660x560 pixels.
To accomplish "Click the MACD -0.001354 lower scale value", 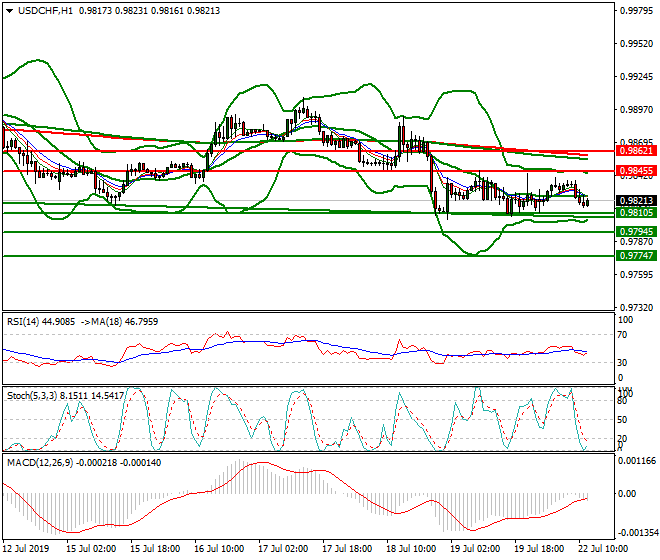I will 637,533.
